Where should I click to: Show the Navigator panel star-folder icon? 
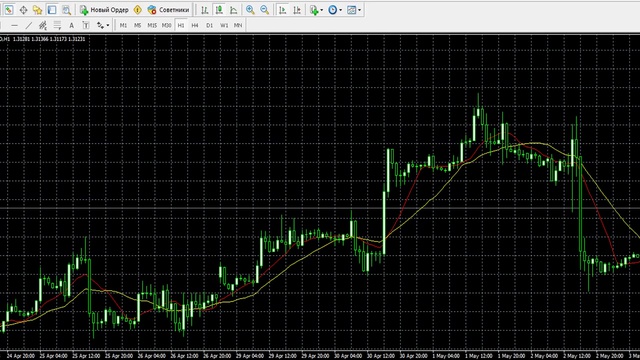pos(38,10)
